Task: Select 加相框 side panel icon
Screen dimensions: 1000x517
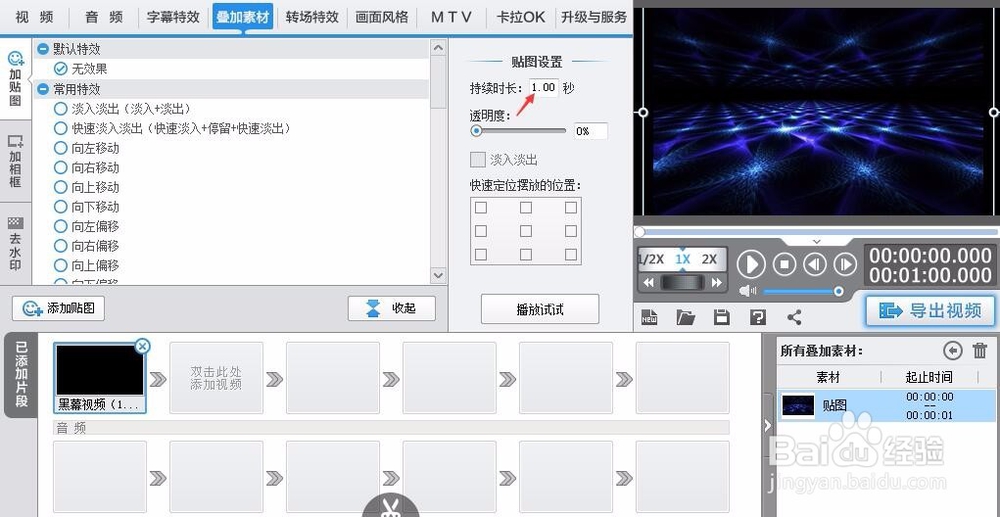Action: 15,161
